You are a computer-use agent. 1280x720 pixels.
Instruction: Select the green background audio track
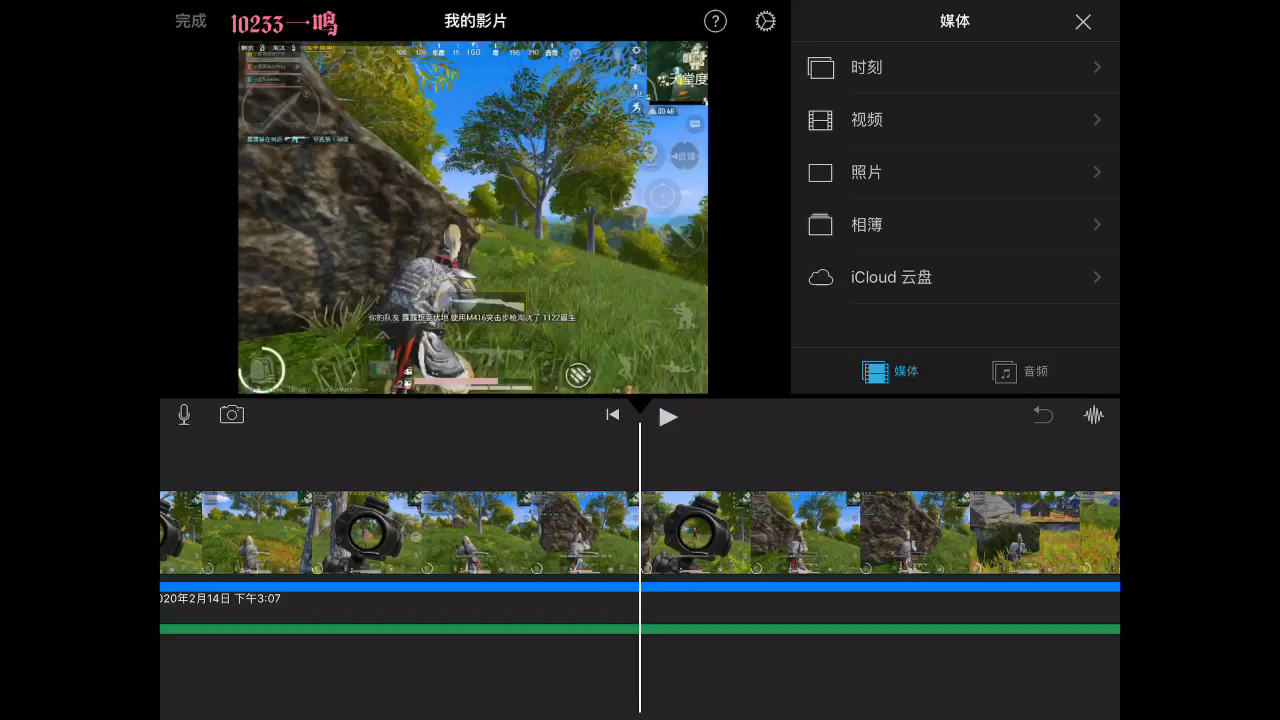tap(640, 629)
